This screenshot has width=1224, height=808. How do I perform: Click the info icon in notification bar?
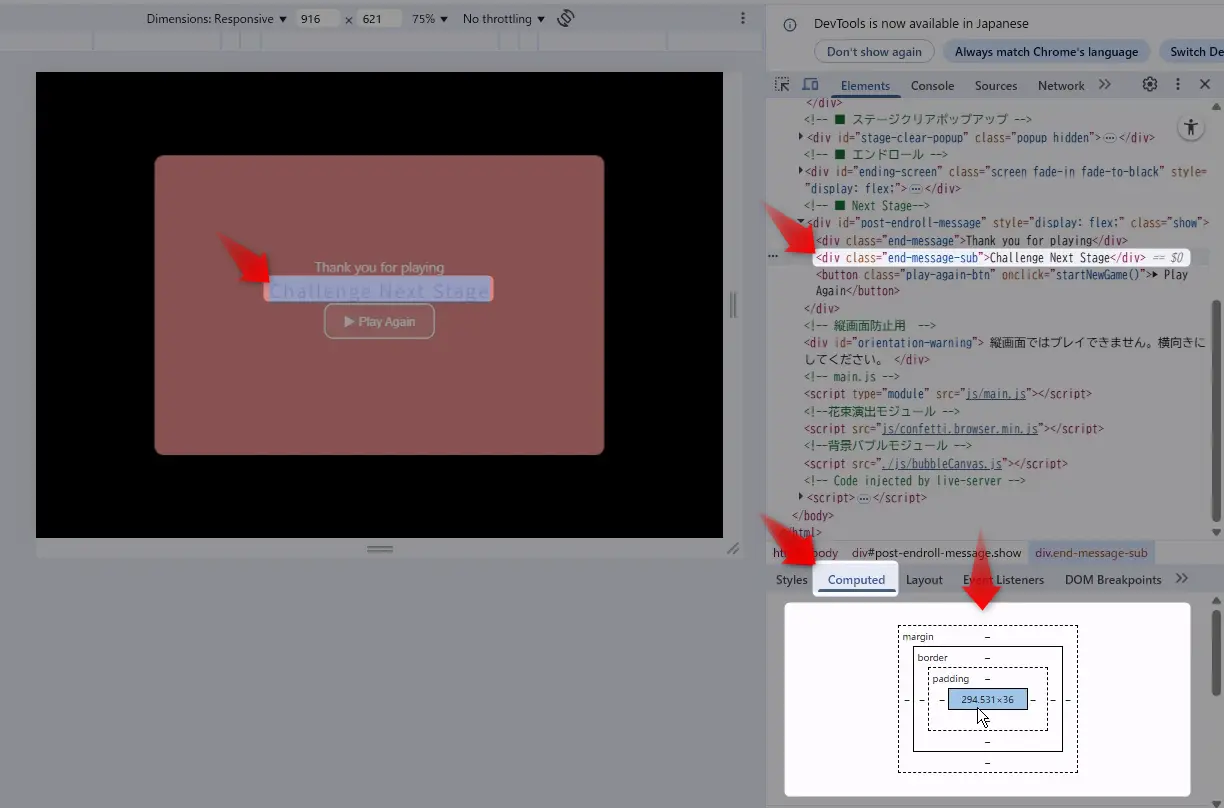pos(790,24)
